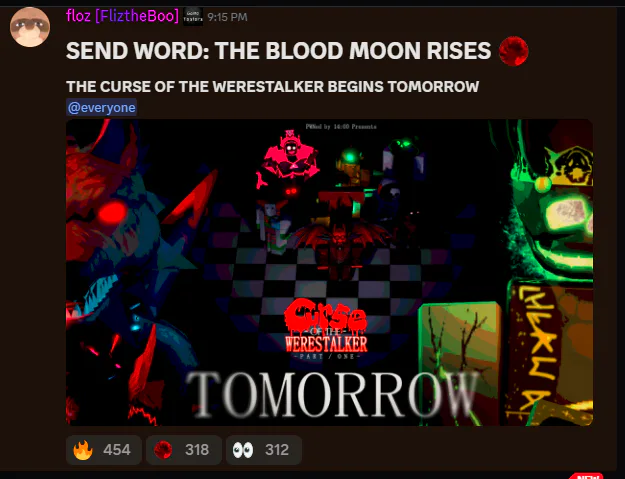The height and width of the screenshot is (479, 625).
Task: Open the floz [FliztheBoo] username popout
Action: (122, 16)
